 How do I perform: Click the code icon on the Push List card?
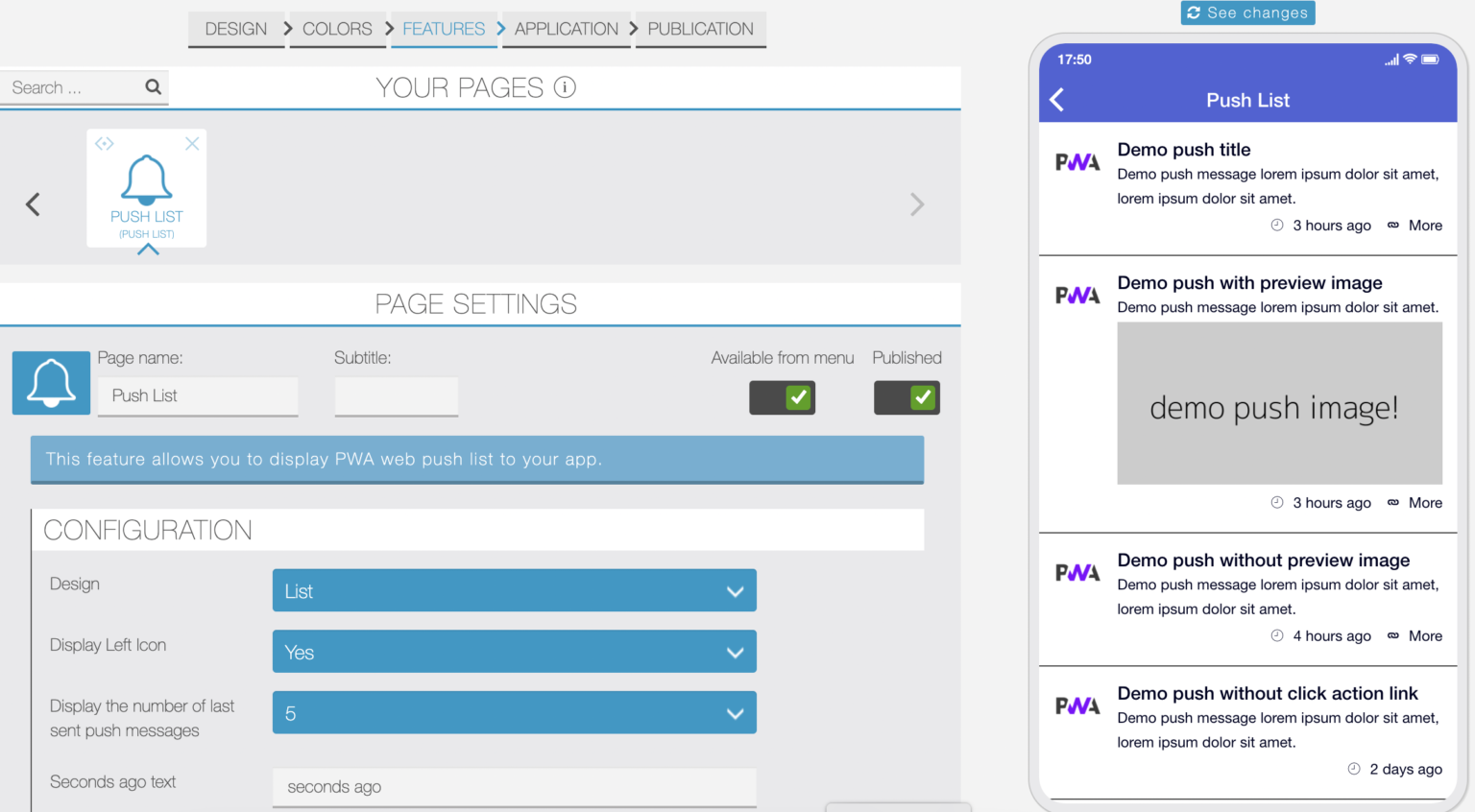coord(105,142)
